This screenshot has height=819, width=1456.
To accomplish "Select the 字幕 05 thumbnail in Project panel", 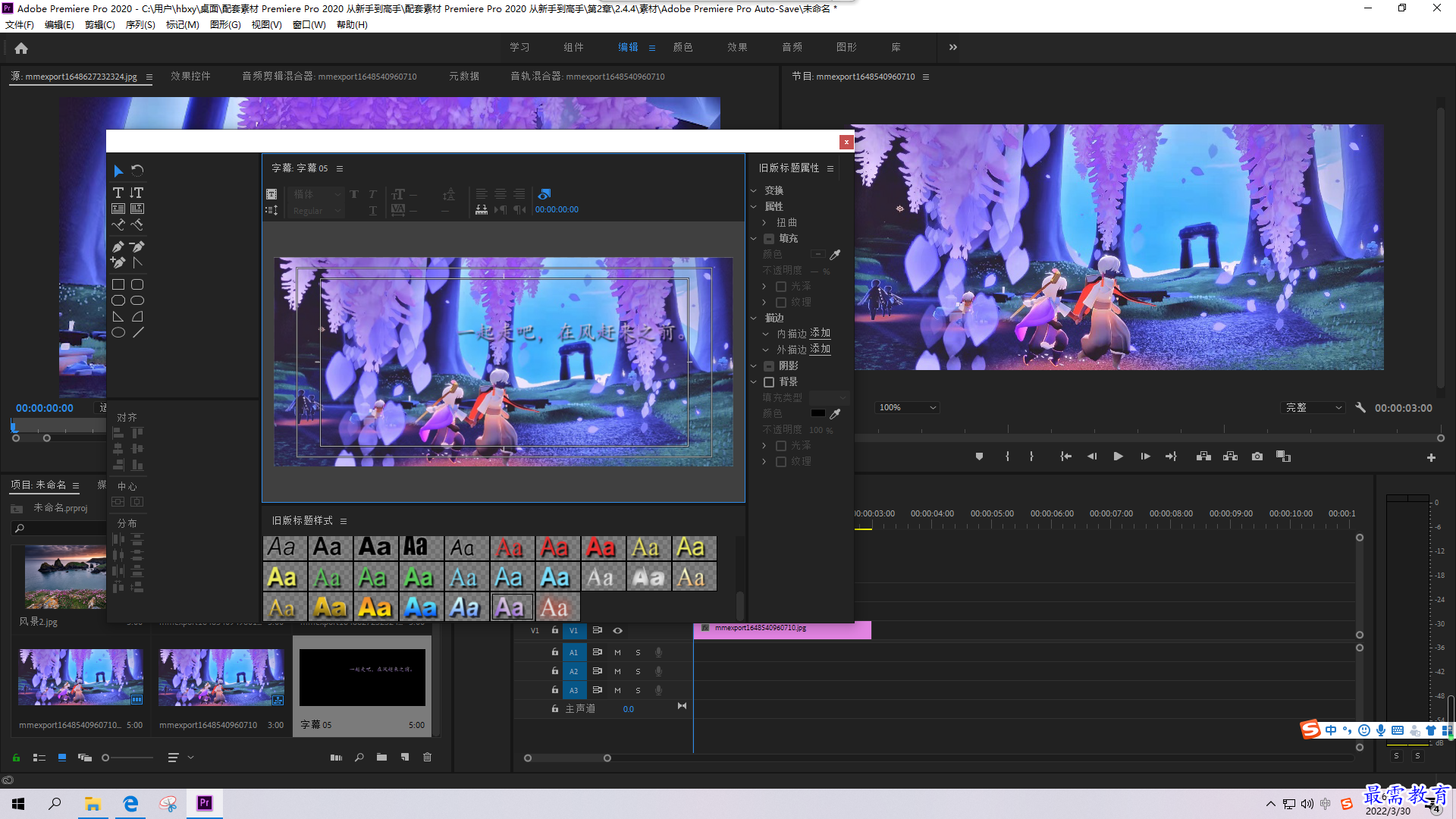I will [x=362, y=677].
